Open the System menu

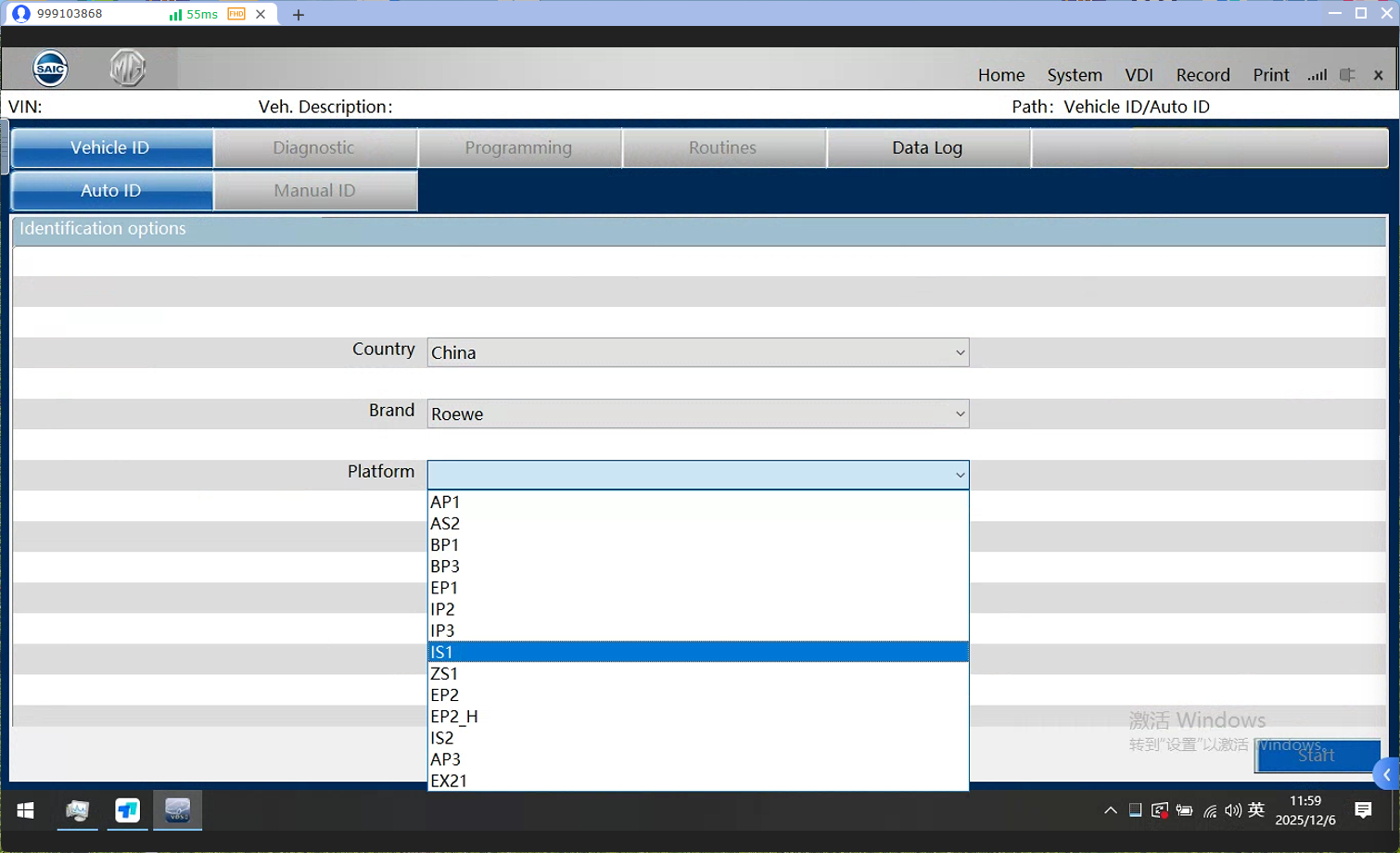point(1074,75)
